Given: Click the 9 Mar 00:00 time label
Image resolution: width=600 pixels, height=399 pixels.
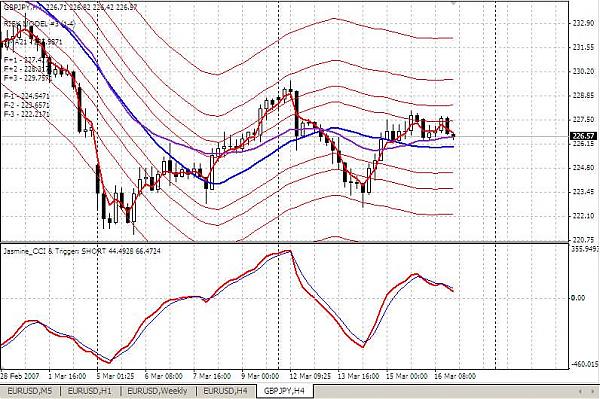Looking at the screenshot, I should (x=260, y=376).
